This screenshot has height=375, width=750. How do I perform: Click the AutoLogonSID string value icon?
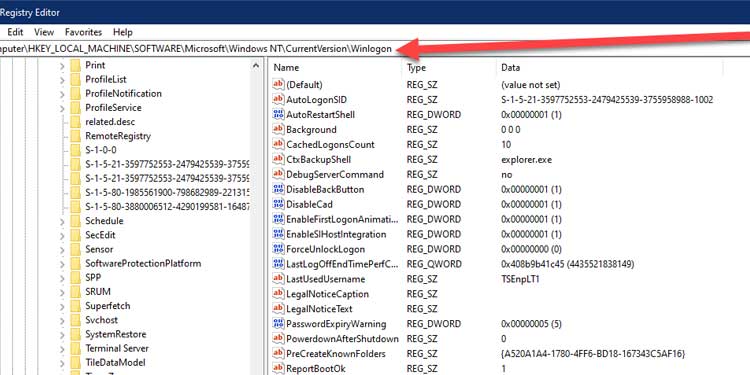pos(278,99)
